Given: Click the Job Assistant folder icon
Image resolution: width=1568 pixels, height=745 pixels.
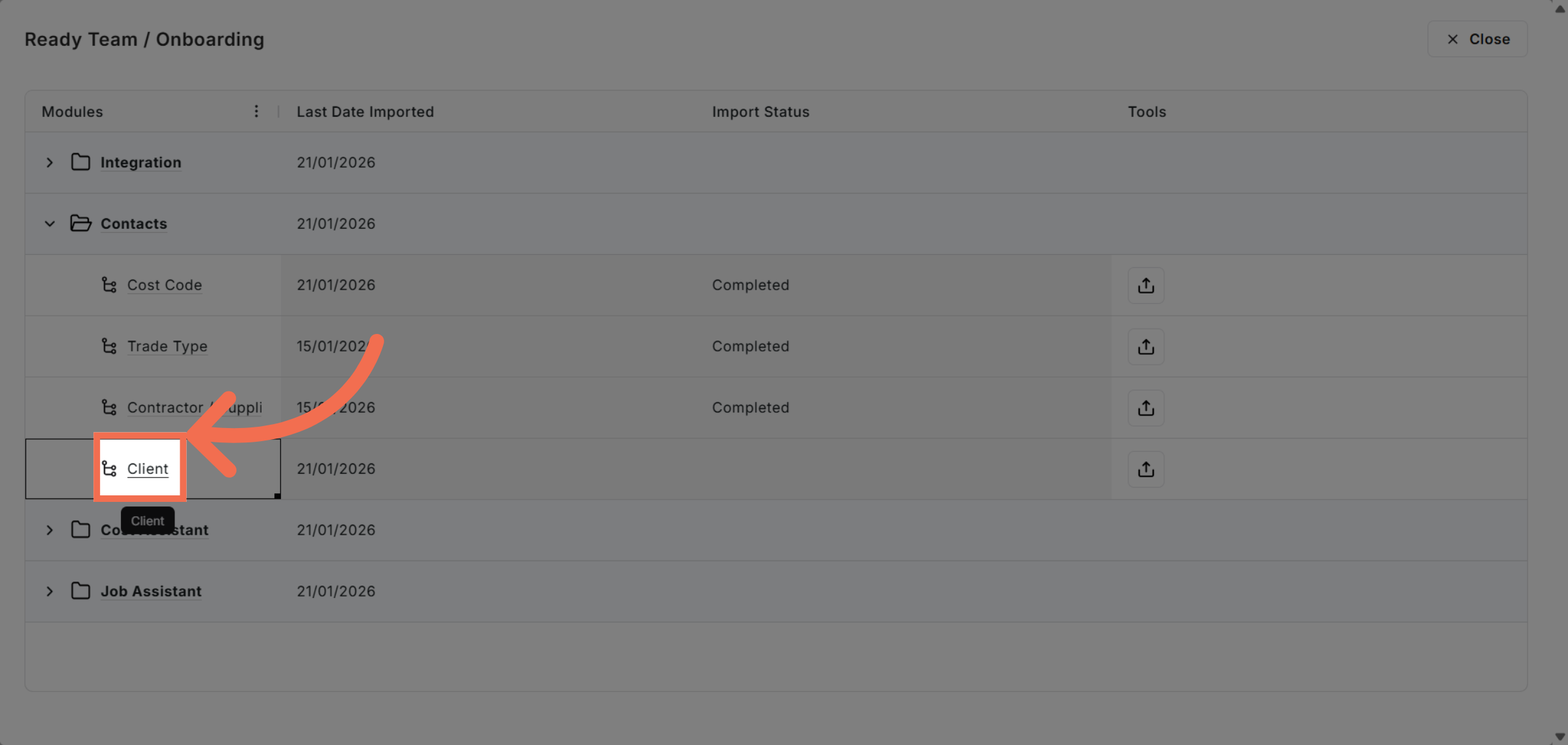Looking at the screenshot, I should tap(80, 591).
